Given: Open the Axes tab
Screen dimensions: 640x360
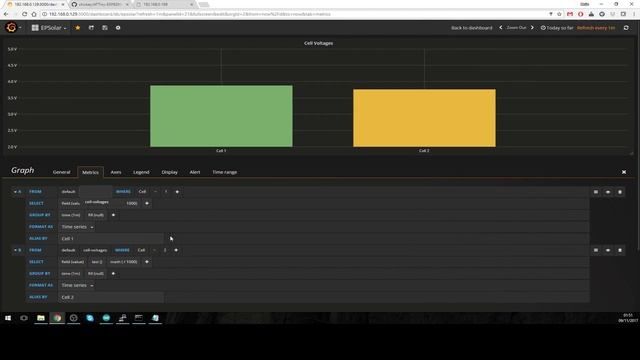Looking at the screenshot, I should (116, 172).
